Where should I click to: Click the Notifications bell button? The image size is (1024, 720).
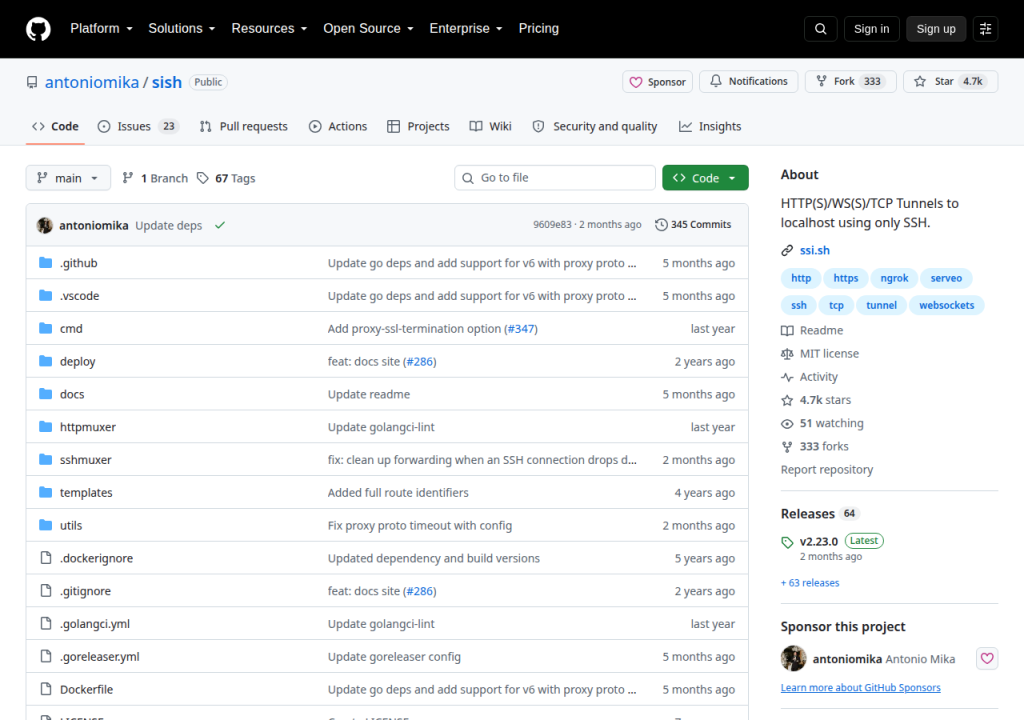point(748,82)
